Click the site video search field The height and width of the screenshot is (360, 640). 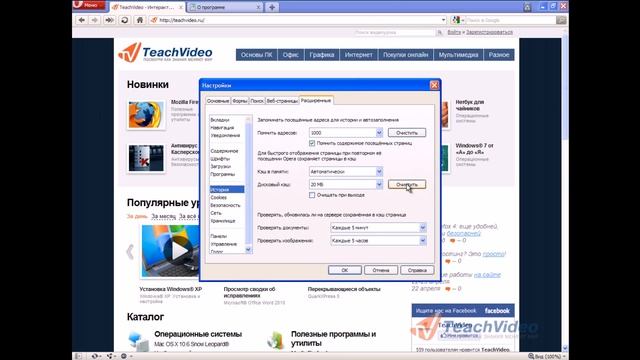394,32
